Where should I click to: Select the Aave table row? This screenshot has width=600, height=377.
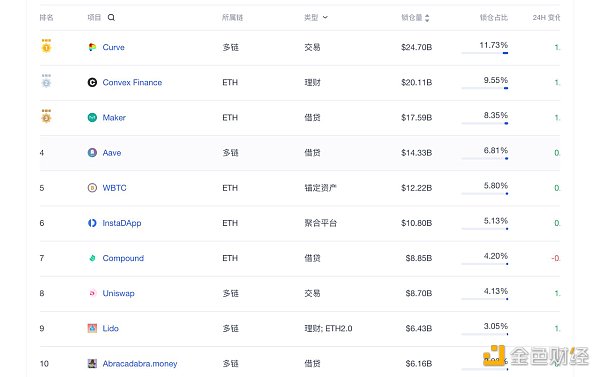[x=300, y=153]
